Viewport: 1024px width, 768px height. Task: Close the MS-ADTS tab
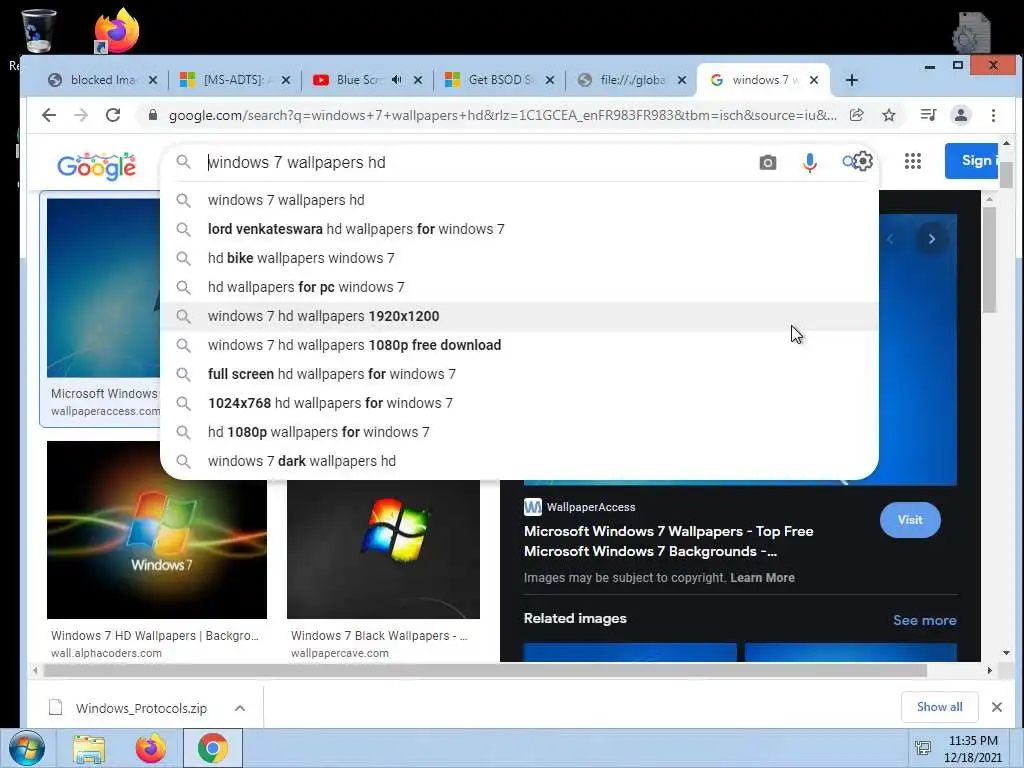pos(286,80)
